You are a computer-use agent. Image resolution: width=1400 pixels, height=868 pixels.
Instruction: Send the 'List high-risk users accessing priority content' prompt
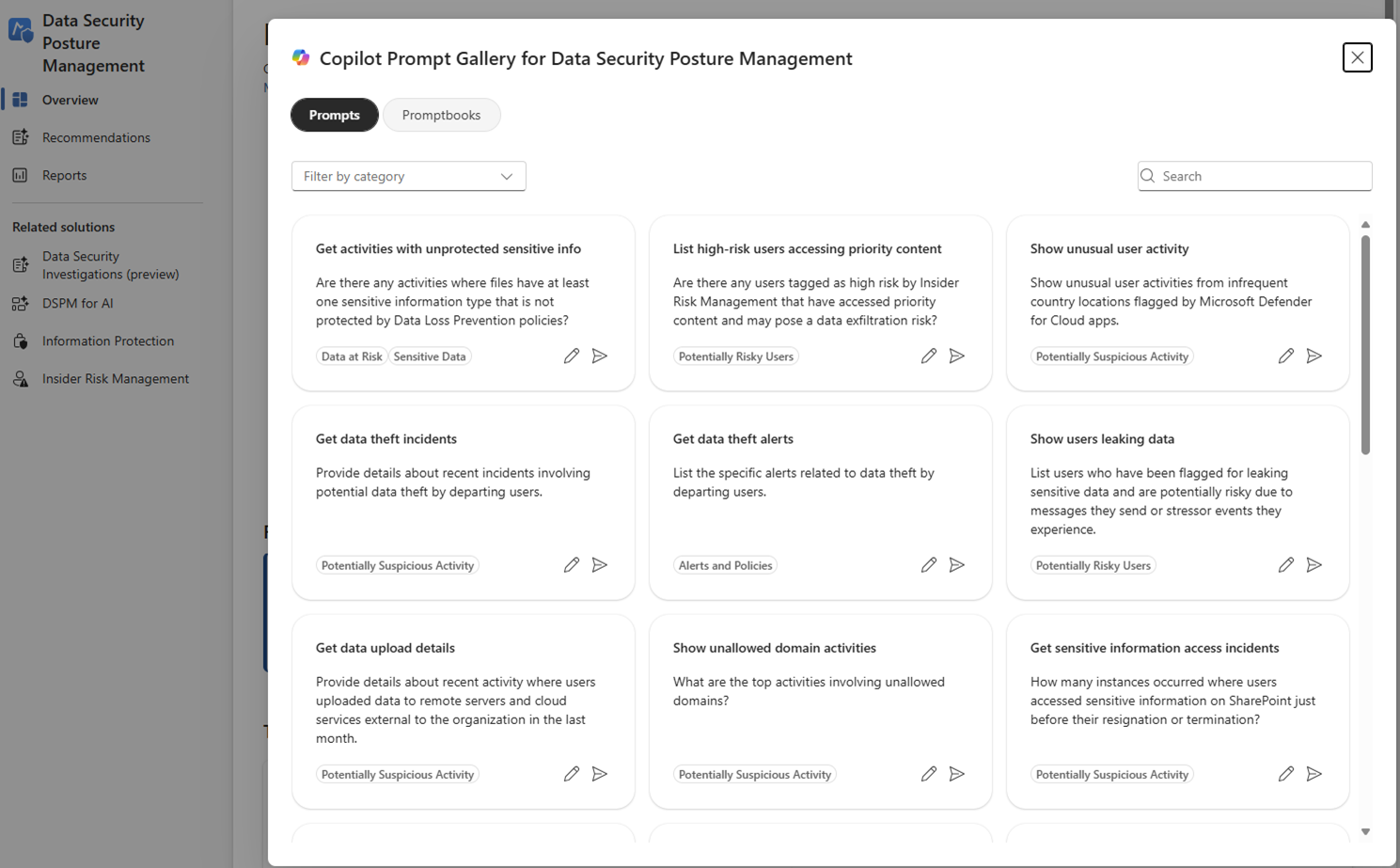tap(956, 356)
